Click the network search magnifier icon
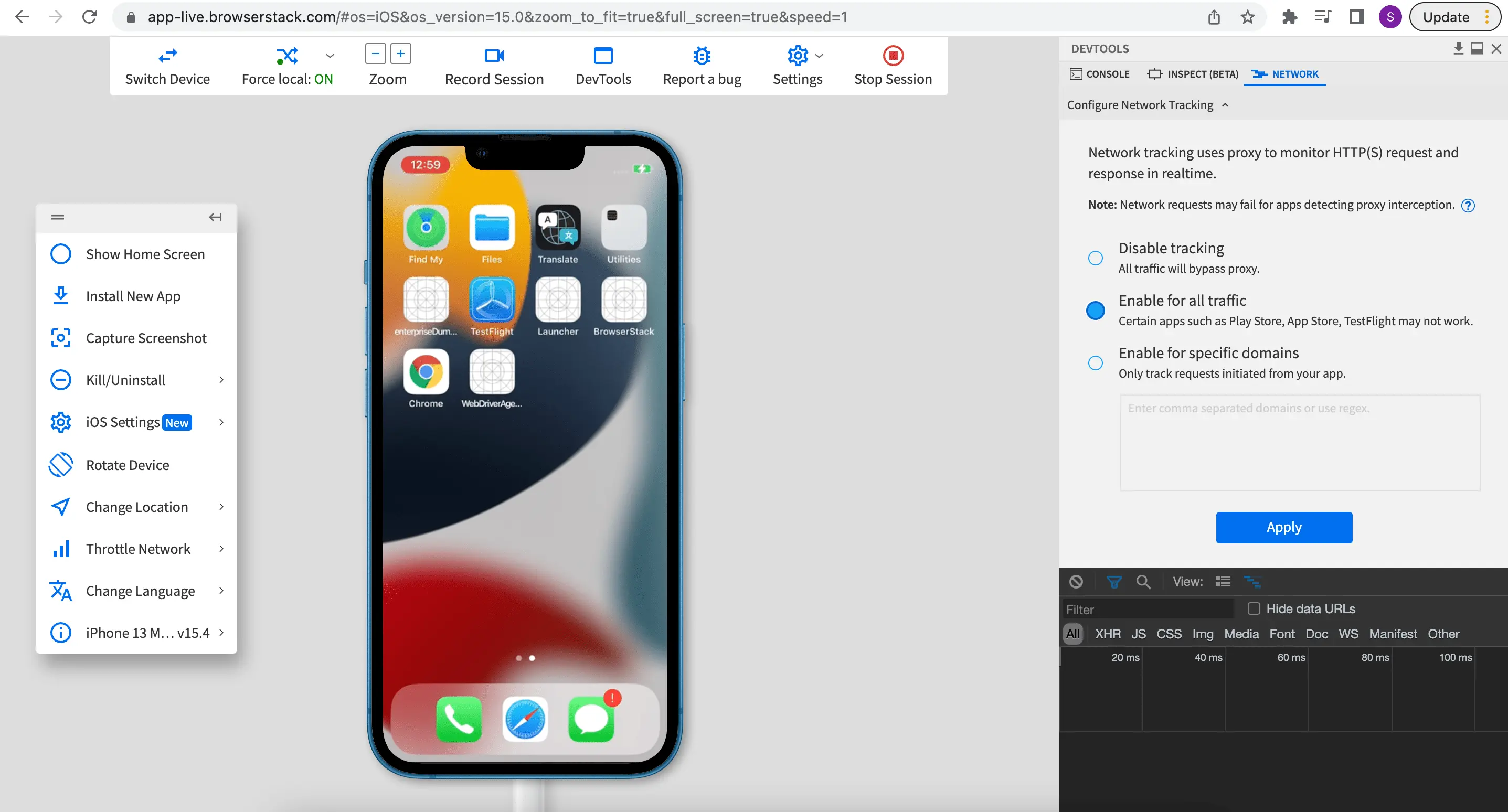Screen dimensions: 1508x812 [x=1142, y=581]
